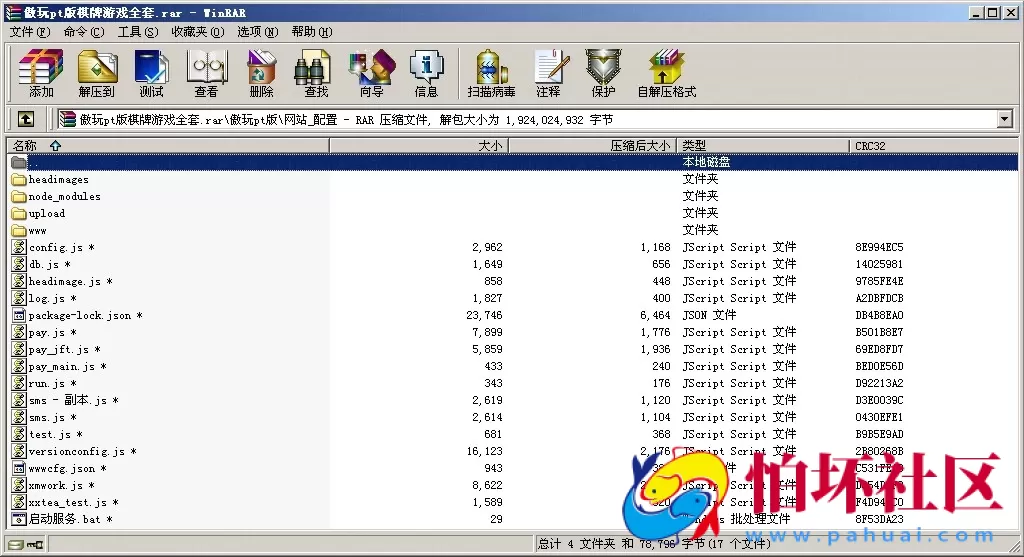This screenshot has width=1024, height=557.
Task: Open the File (文件) menu
Action: (x=29, y=31)
